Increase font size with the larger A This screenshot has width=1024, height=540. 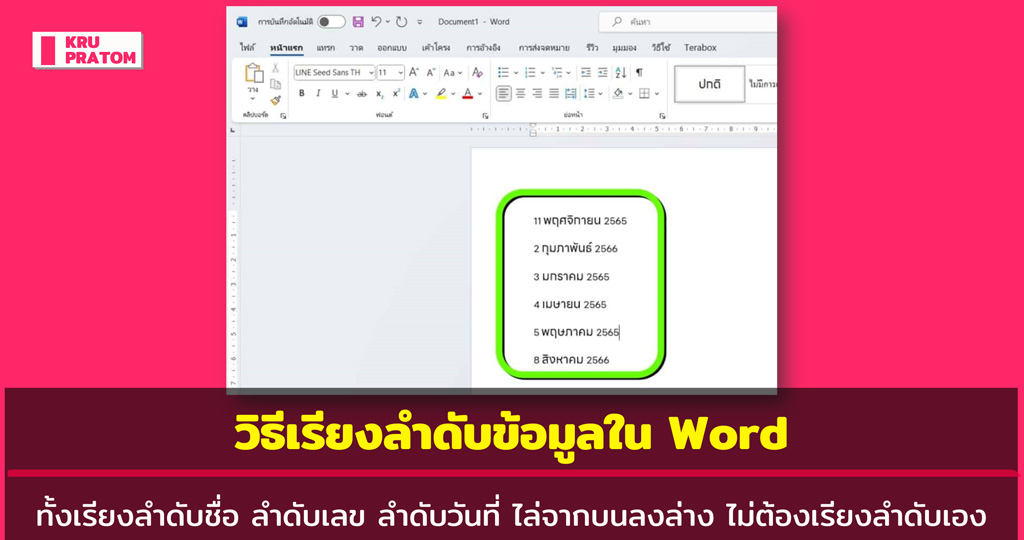click(x=413, y=72)
